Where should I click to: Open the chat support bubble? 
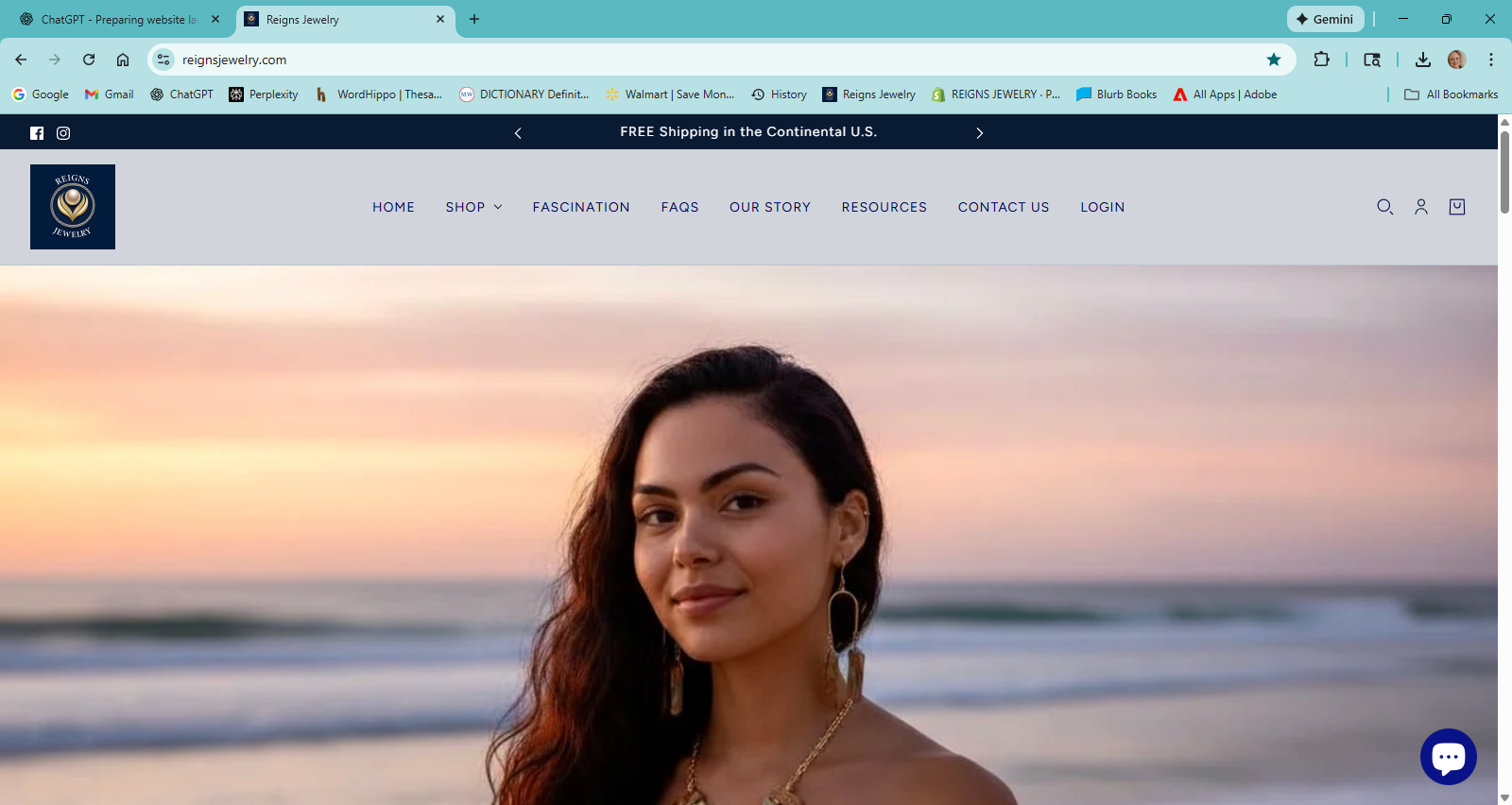(x=1448, y=756)
